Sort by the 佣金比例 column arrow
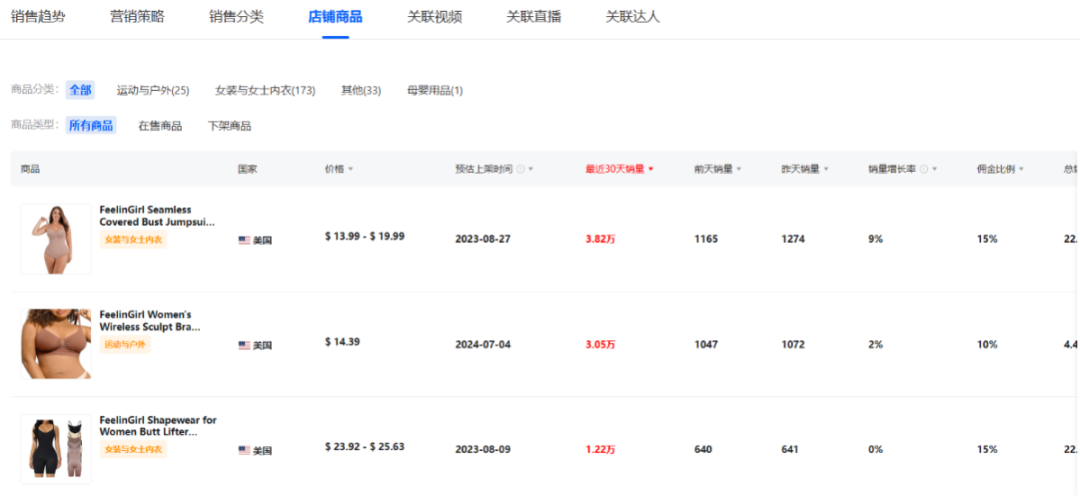This screenshot has height=496, width=1080. [x=1021, y=169]
